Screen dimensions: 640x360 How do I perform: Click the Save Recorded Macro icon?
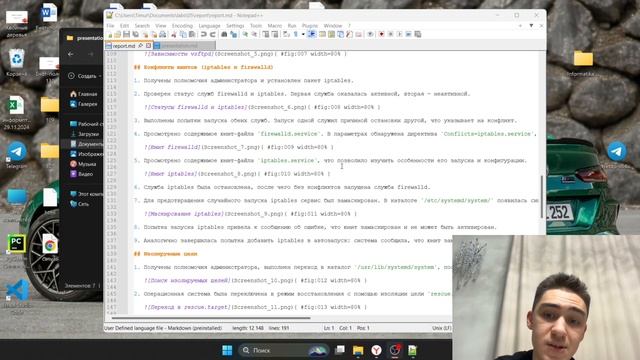point(418,34)
